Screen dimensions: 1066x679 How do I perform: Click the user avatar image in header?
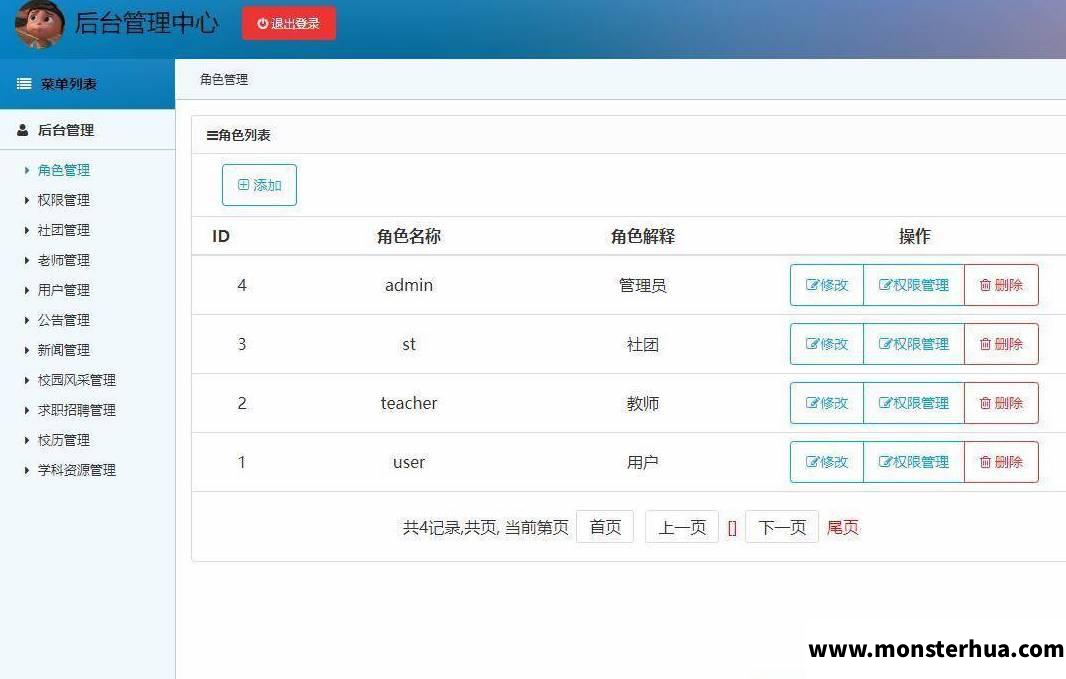tap(39, 24)
